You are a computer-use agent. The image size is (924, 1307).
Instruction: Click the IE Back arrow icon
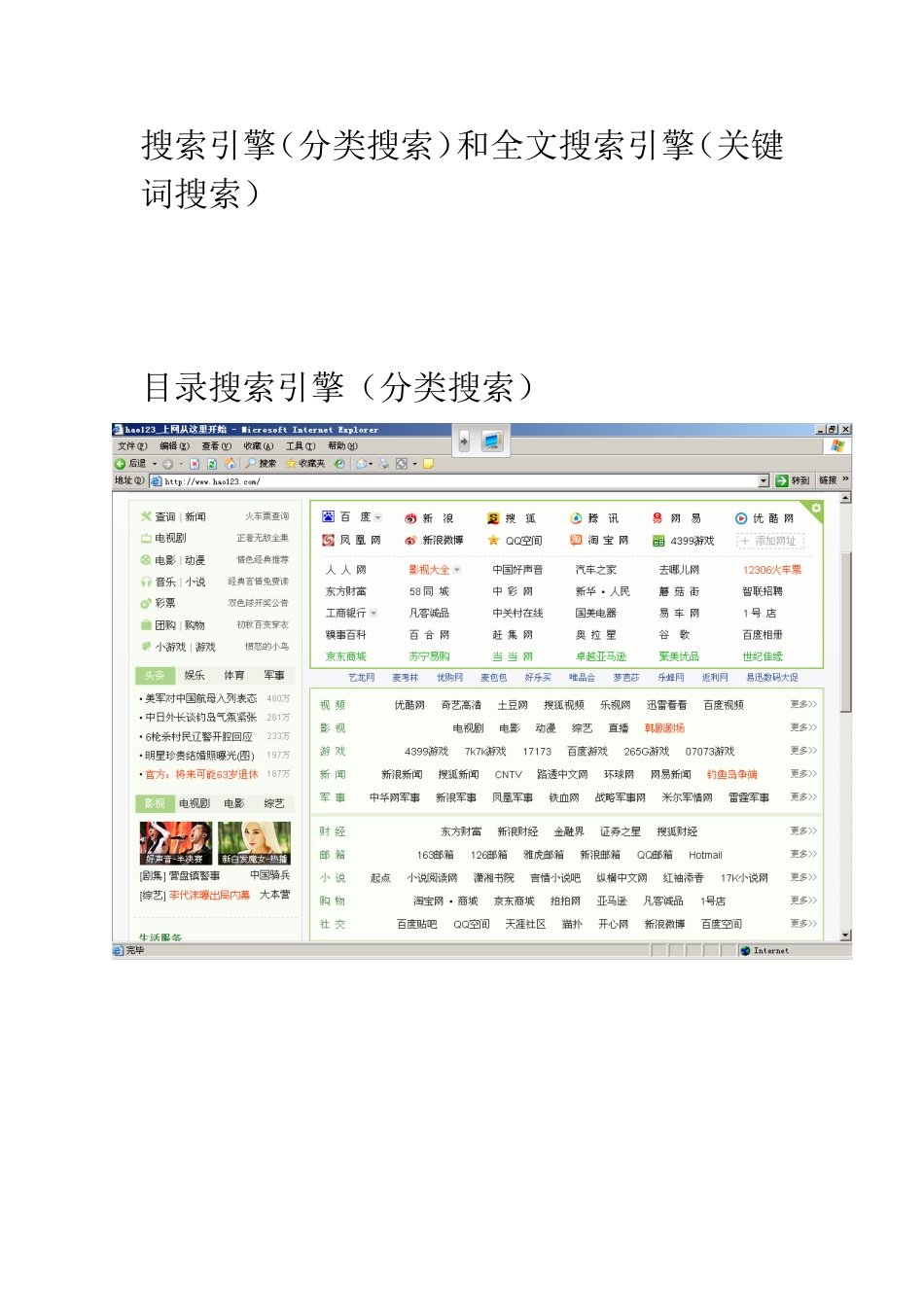tap(121, 464)
